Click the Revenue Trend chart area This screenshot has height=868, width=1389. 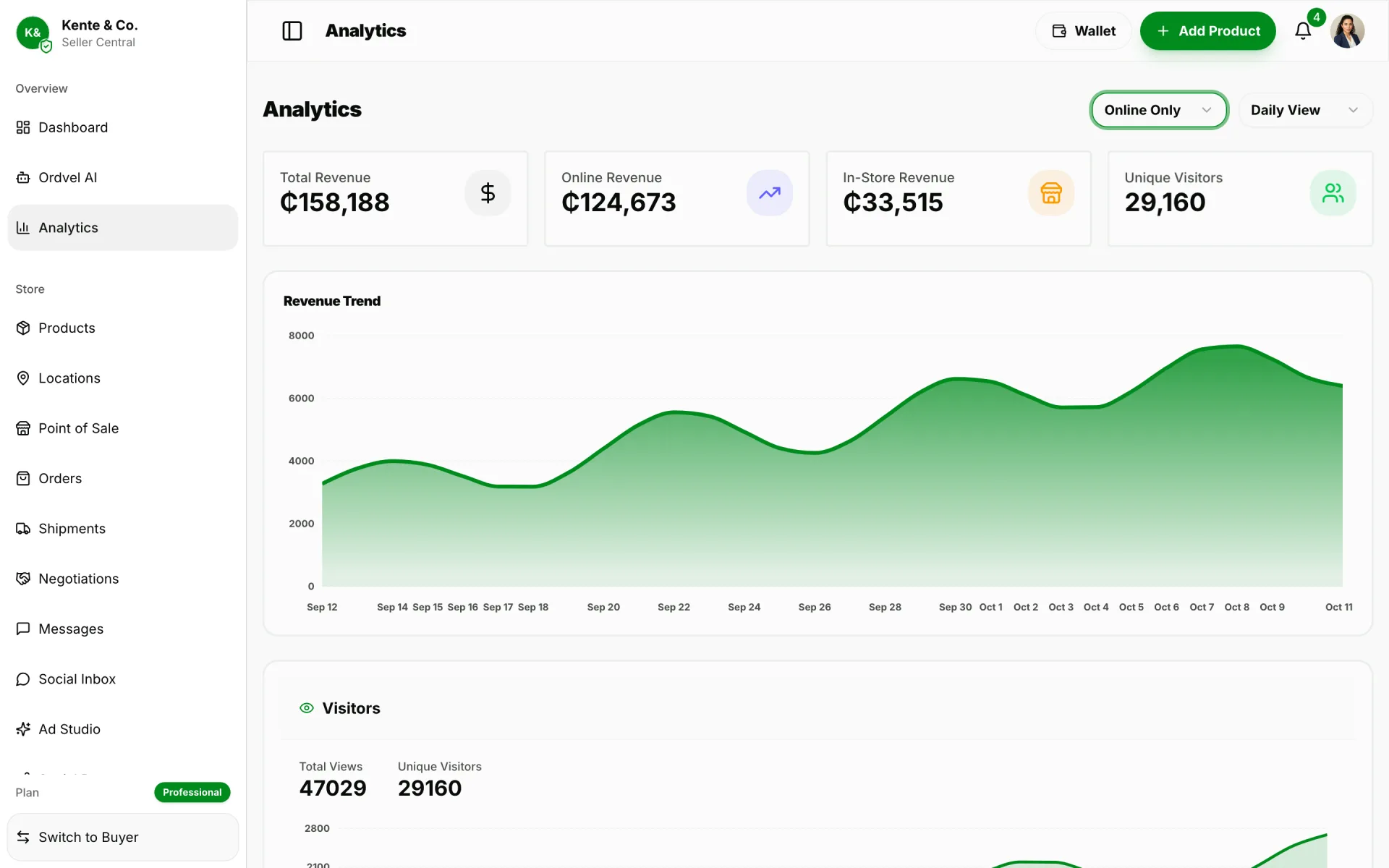[832, 461]
